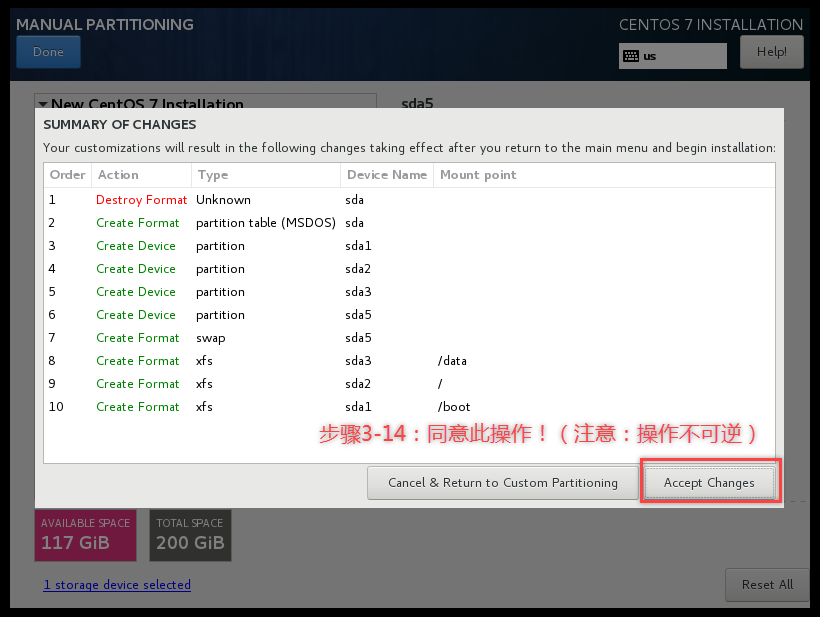The width and height of the screenshot is (820, 617).
Task: Click the 'CENTOS 7 INSTALLATION' title text
Action: pyautogui.click(x=711, y=25)
